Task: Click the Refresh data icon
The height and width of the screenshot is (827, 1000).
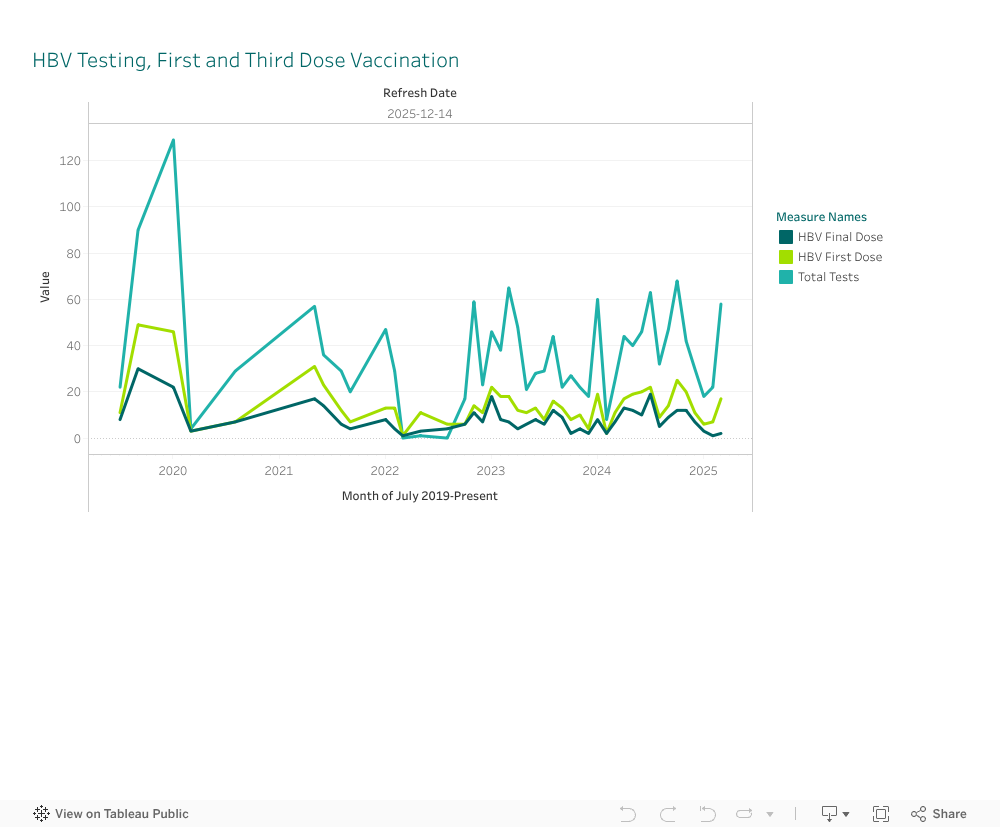Action: click(x=745, y=814)
